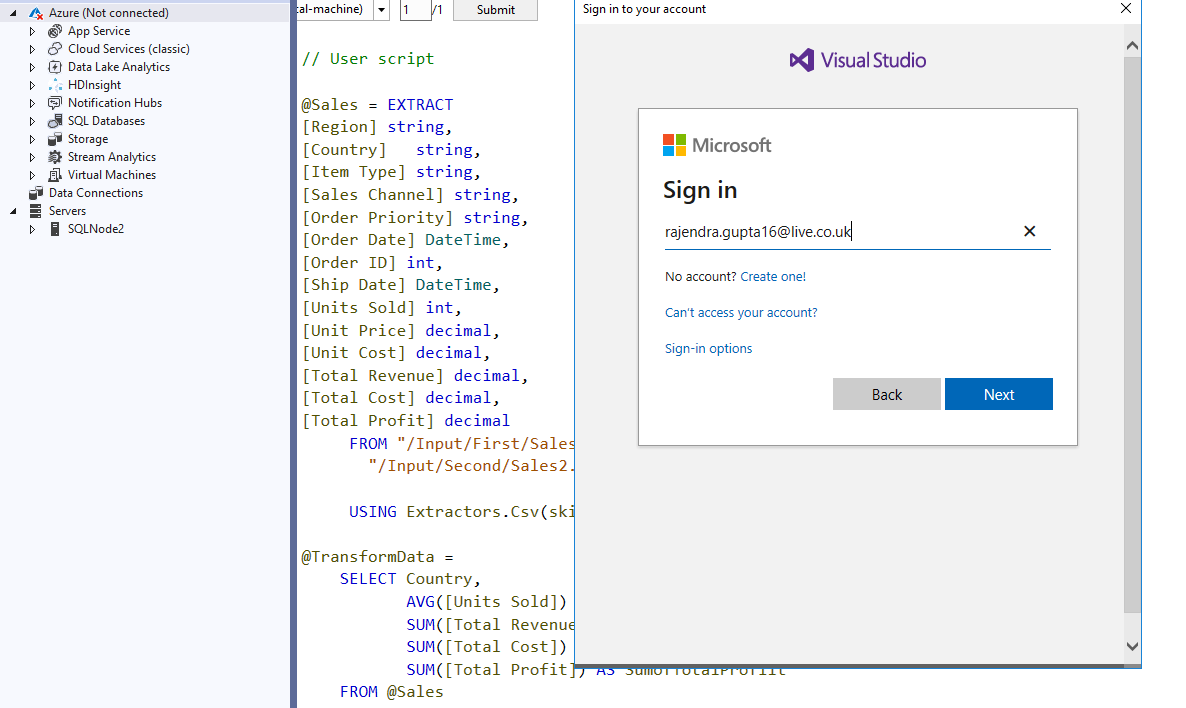Image resolution: width=1186 pixels, height=708 pixels.
Task: Expand the Virtual Machines node
Action: (32, 175)
